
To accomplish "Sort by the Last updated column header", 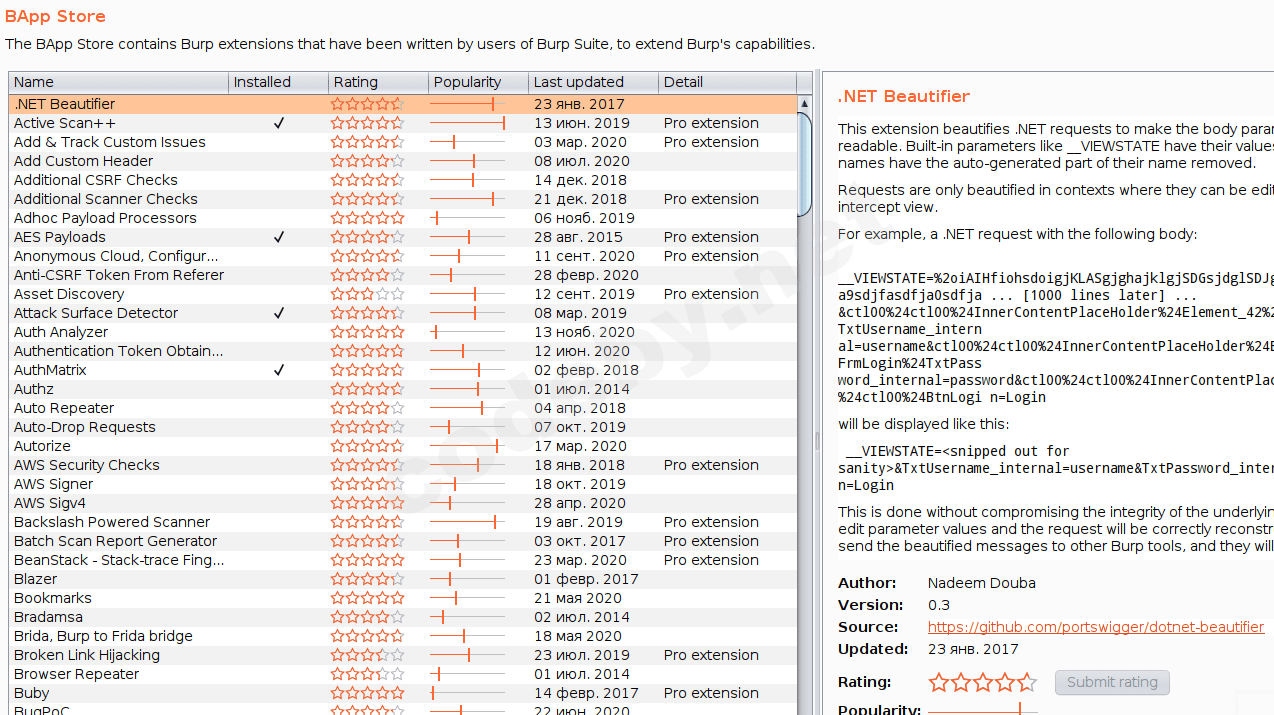I will tap(593, 82).
